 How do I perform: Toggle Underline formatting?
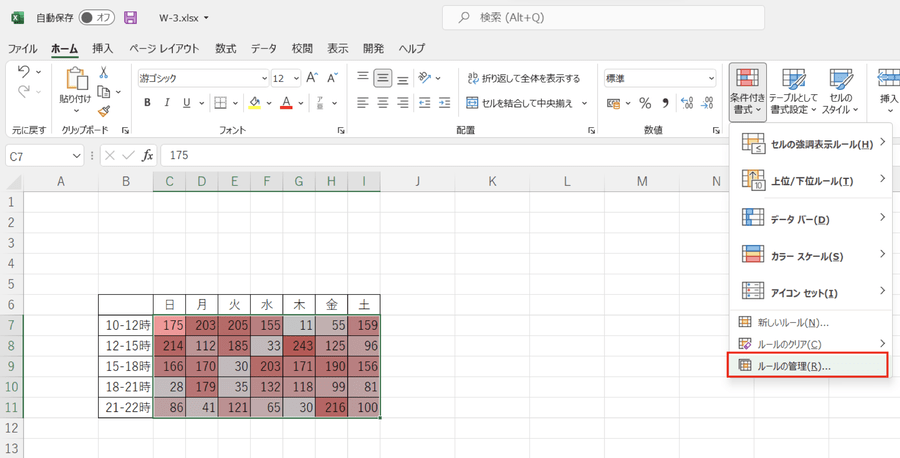pos(187,103)
